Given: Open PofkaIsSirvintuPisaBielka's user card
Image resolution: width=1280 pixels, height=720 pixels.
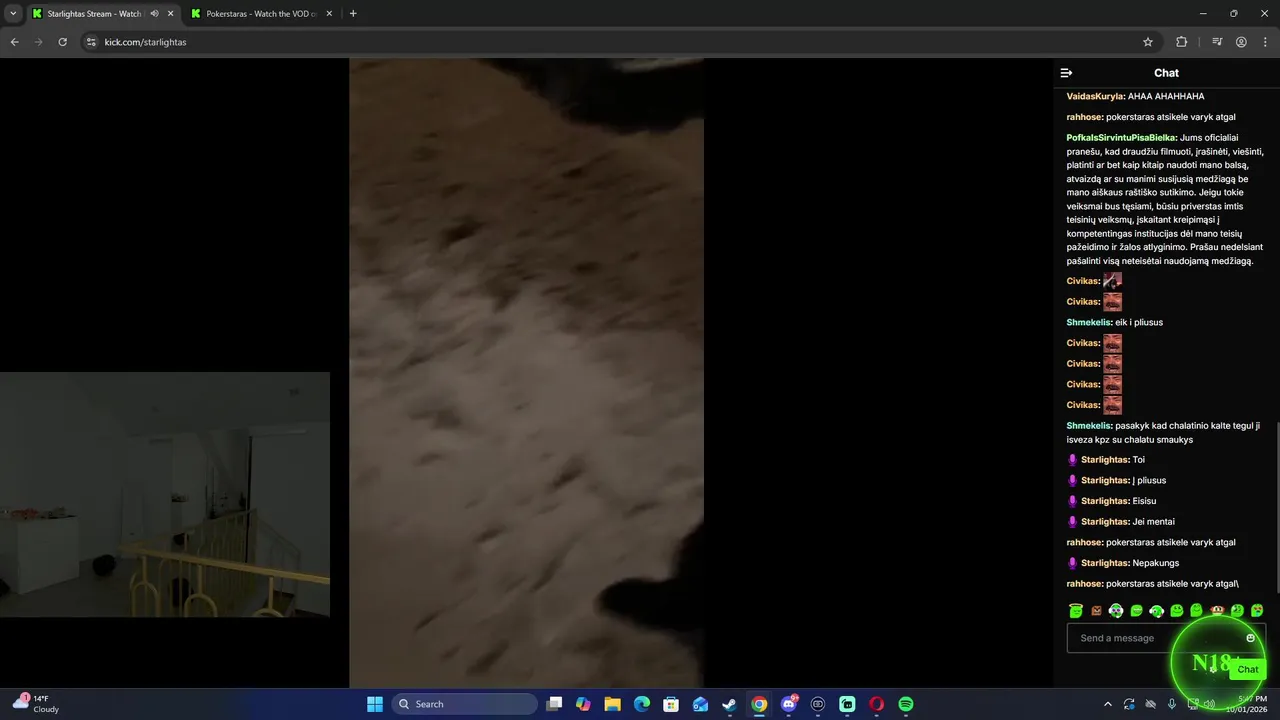Looking at the screenshot, I should 1121,138.
